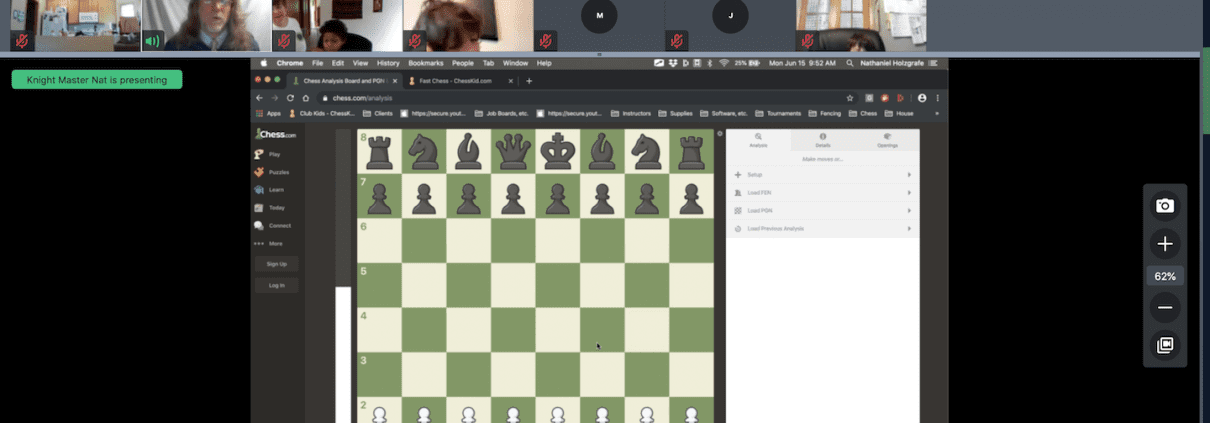Open the Apps bookmark shortcut

click(268, 113)
